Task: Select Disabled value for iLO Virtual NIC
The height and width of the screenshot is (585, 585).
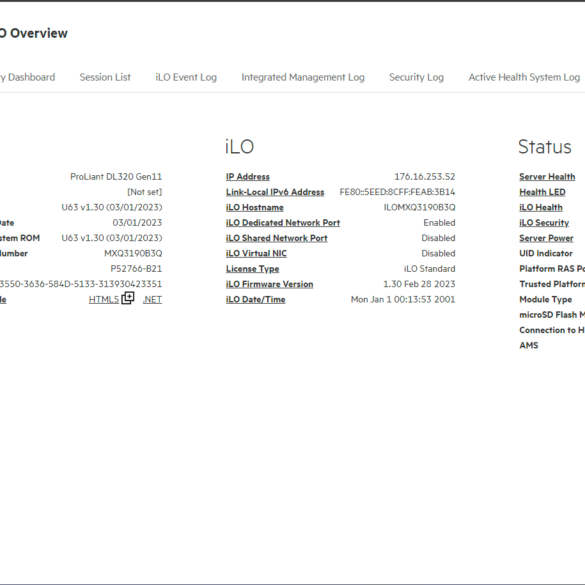Action: click(438, 253)
